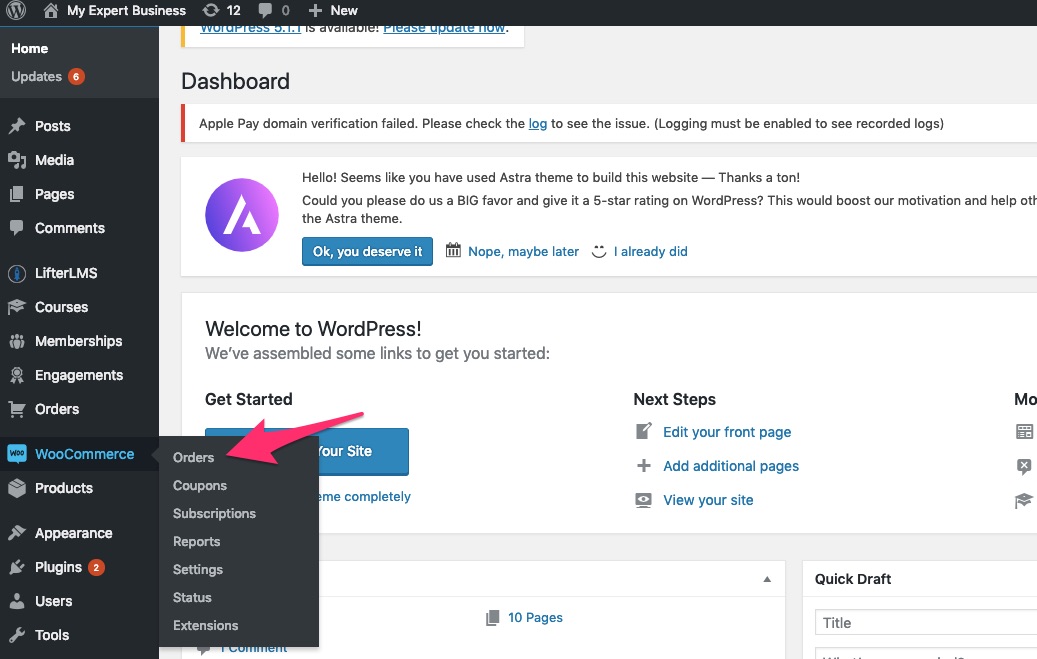Click the Nope, maybe later link
The height and width of the screenshot is (659, 1037).
coord(523,251)
